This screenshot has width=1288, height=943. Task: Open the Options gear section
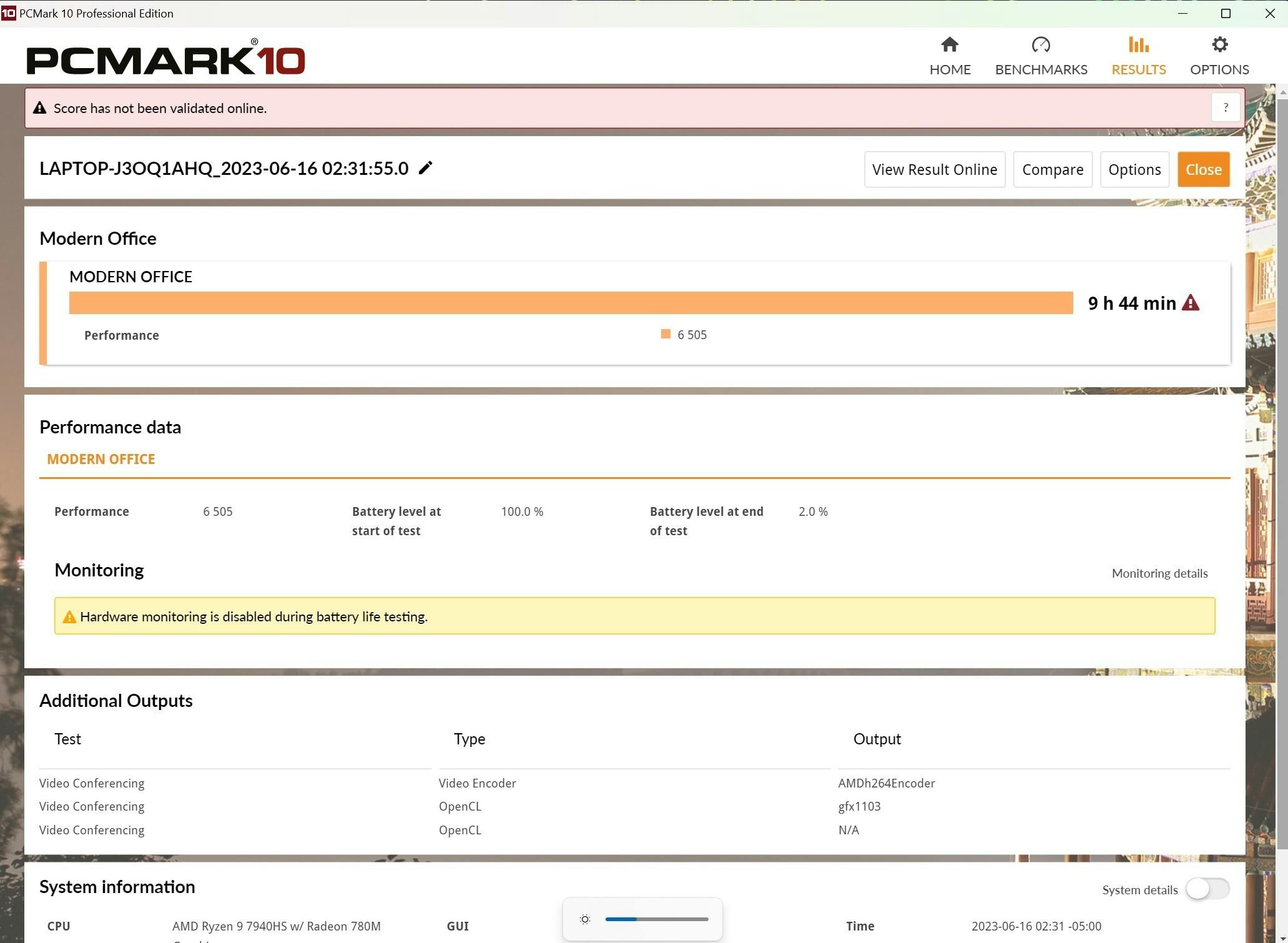1219,56
